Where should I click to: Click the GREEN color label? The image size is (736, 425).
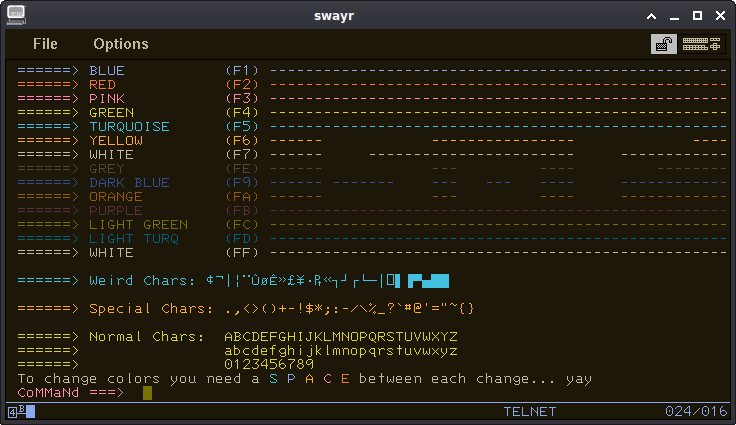pyautogui.click(x=112, y=113)
